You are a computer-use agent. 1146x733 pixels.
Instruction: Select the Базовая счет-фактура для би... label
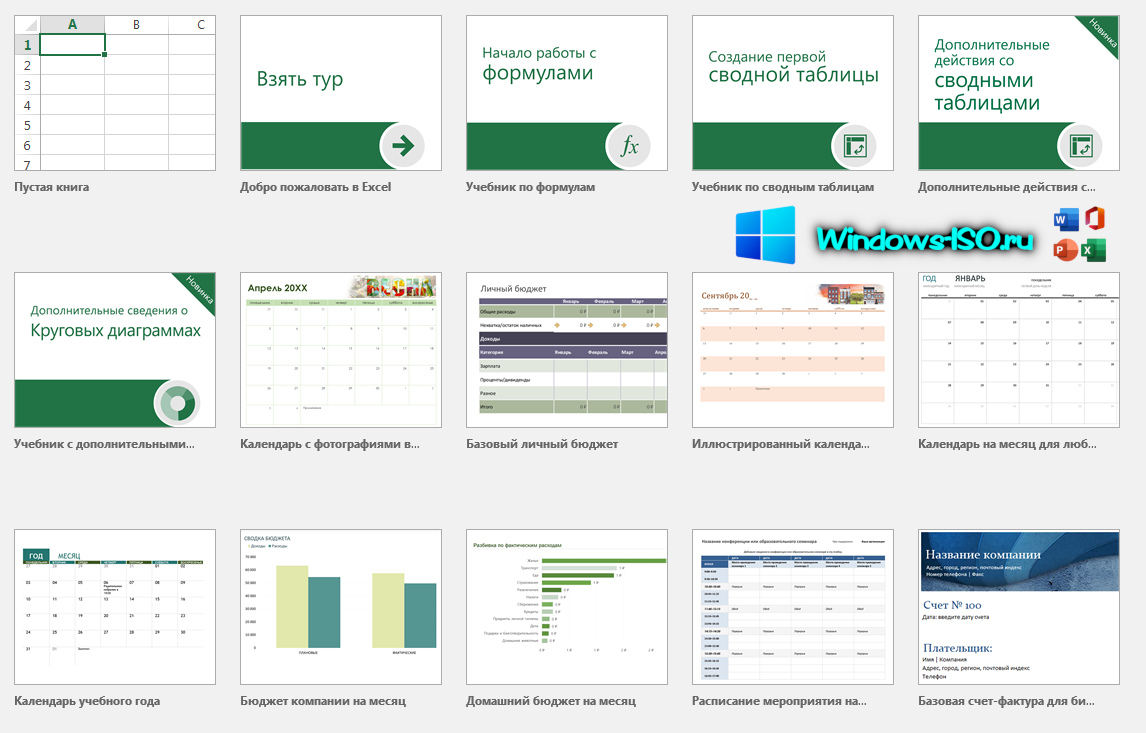point(1006,702)
